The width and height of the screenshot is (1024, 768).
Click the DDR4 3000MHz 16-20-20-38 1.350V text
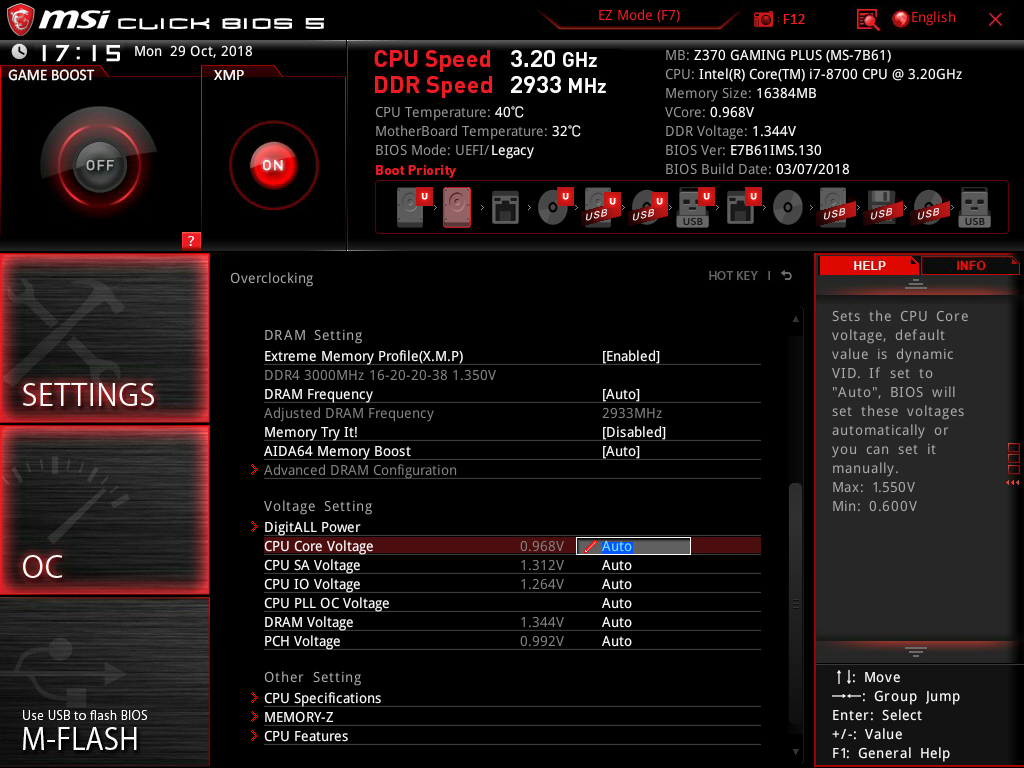coord(379,375)
